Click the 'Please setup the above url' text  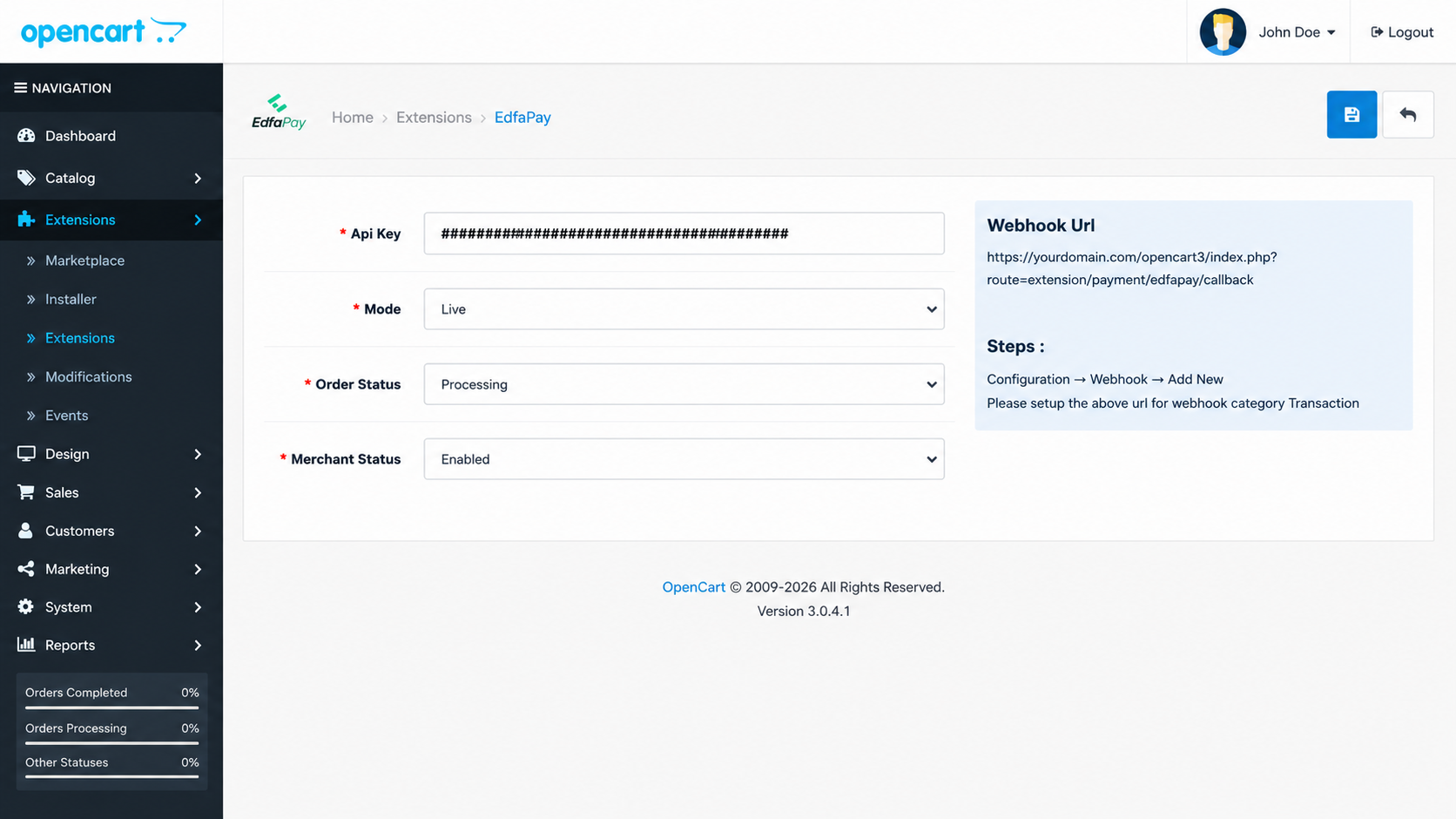coord(1173,403)
